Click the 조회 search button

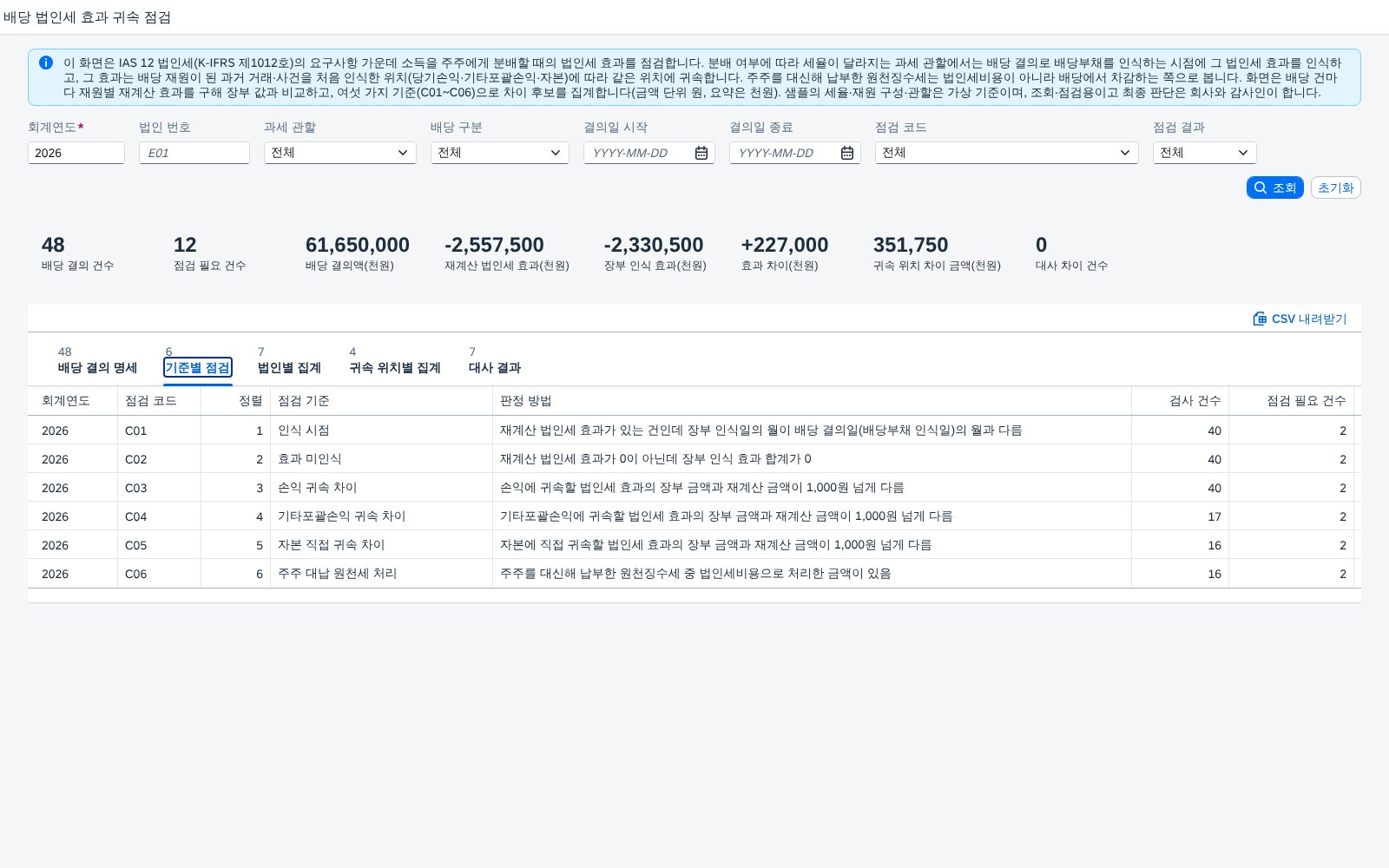[x=1275, y=187]
